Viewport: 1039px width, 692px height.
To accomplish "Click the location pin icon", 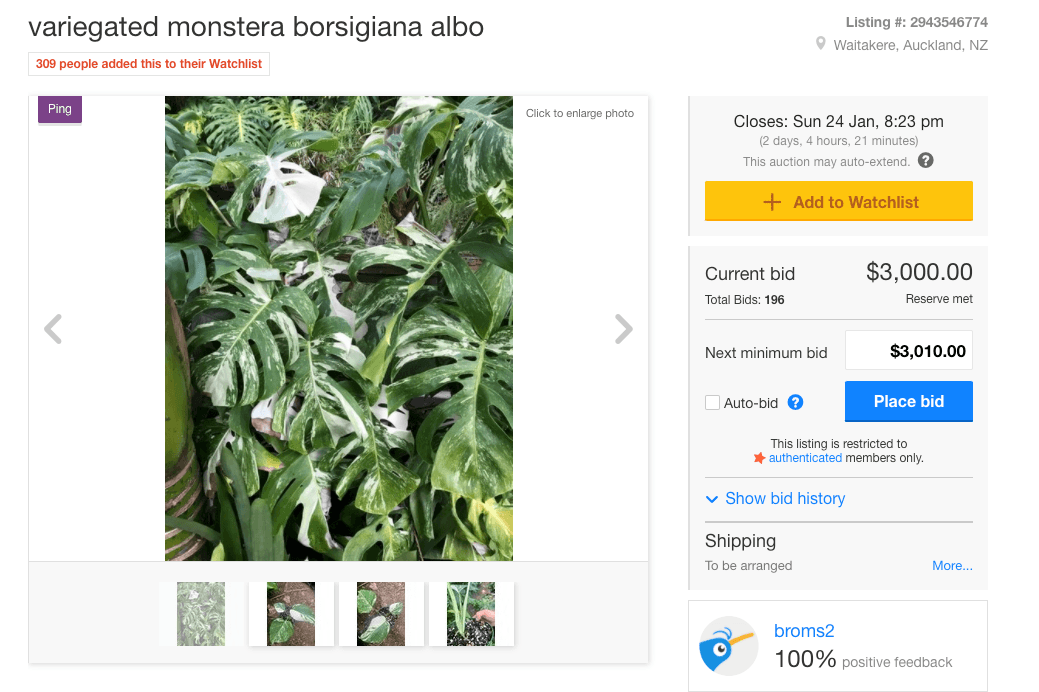I will point(821,45).
